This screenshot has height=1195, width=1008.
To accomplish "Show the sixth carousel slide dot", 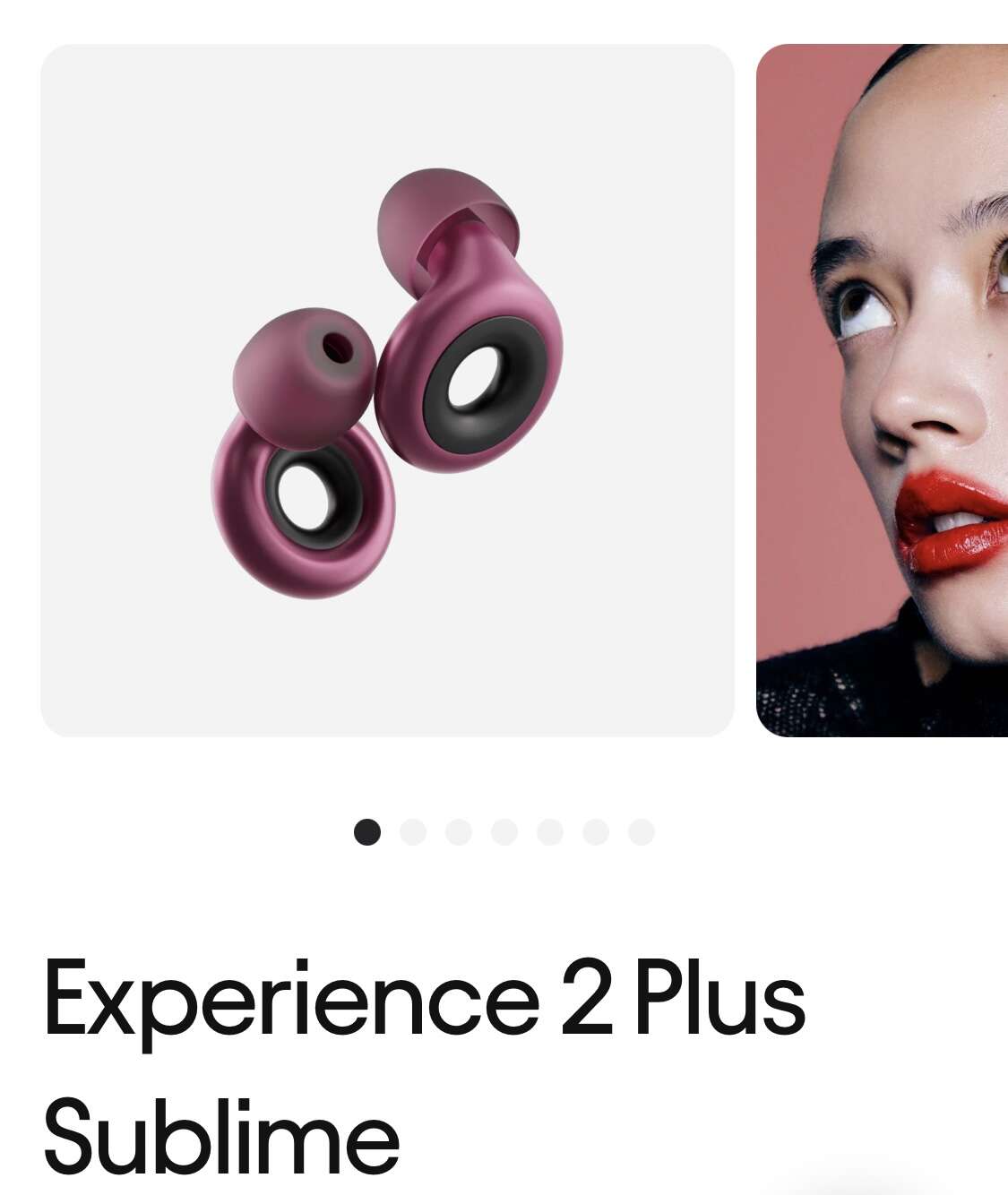I will (596, 832).
